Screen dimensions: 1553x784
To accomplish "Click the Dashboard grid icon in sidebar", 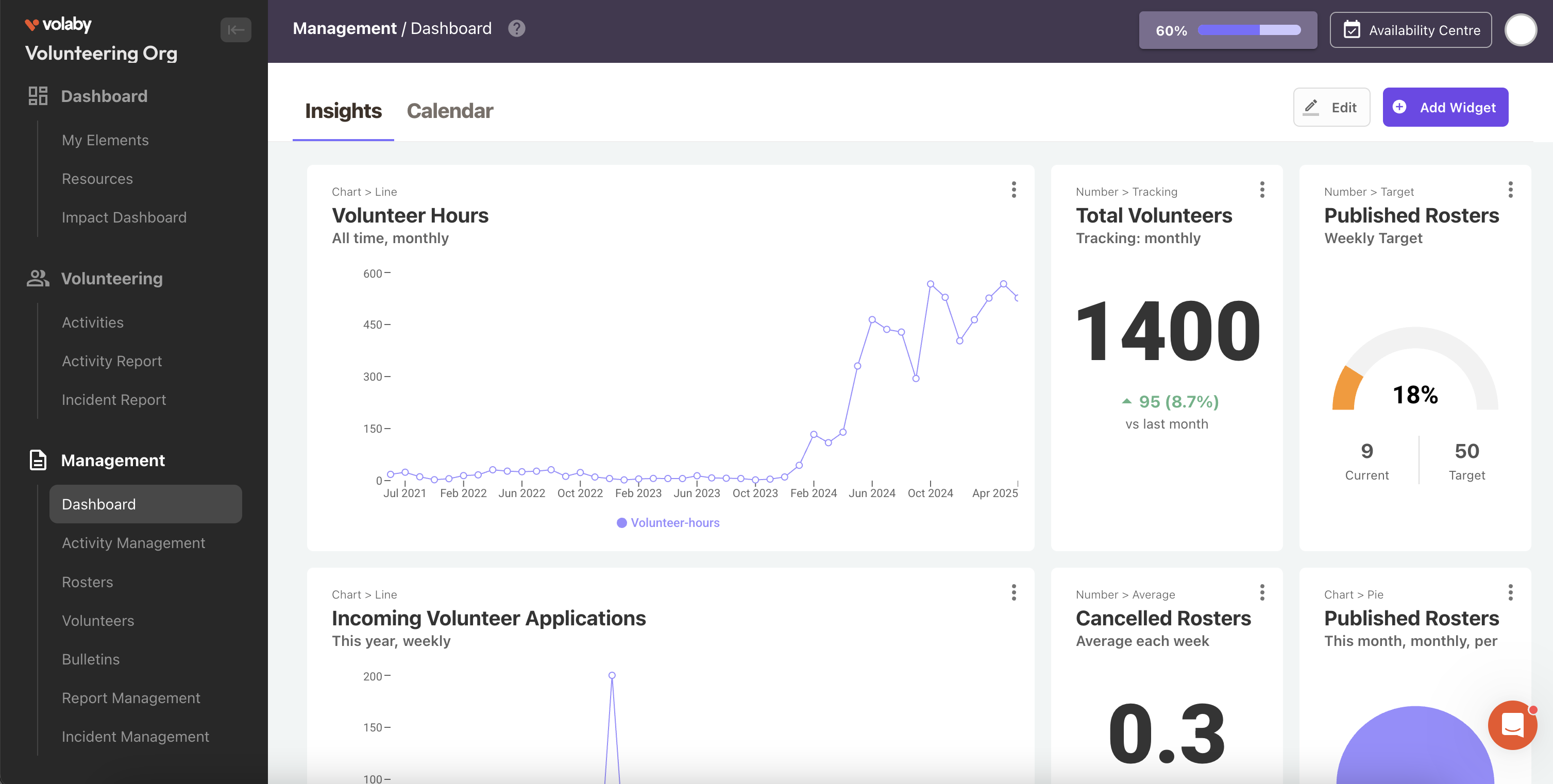I will (x=38, y=96).
